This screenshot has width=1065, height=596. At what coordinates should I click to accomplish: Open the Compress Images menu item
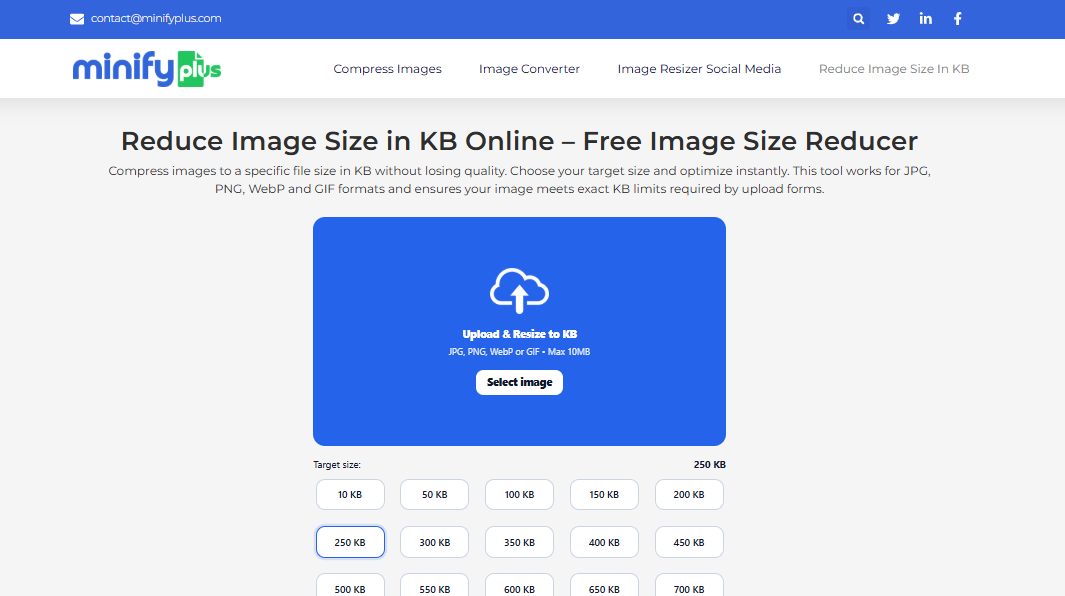[387, 68]
